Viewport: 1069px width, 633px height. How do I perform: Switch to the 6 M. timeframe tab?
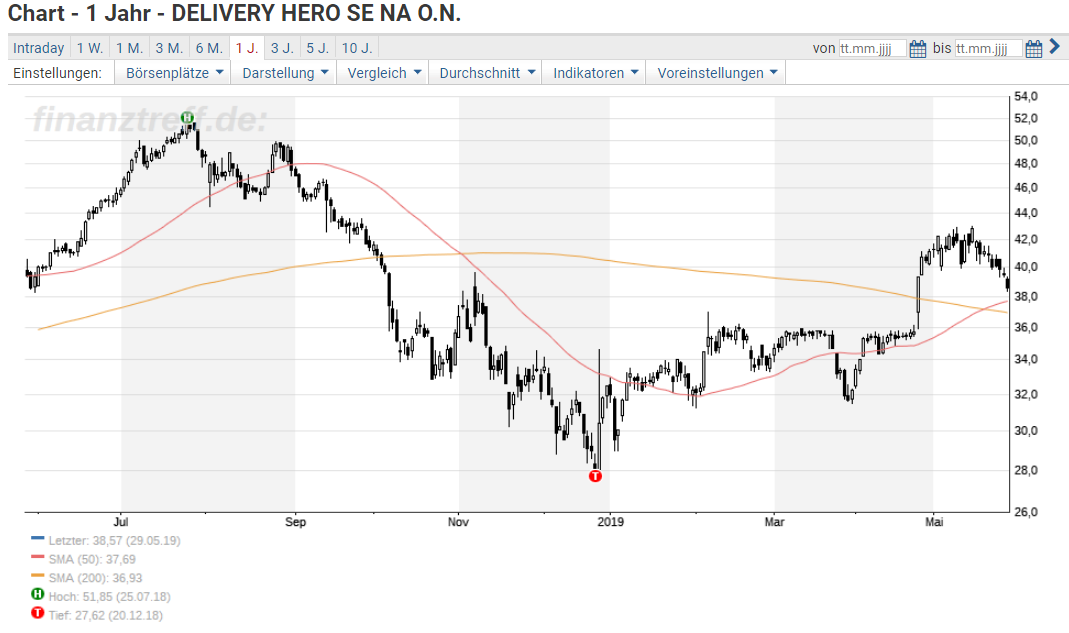coord(209,48)
